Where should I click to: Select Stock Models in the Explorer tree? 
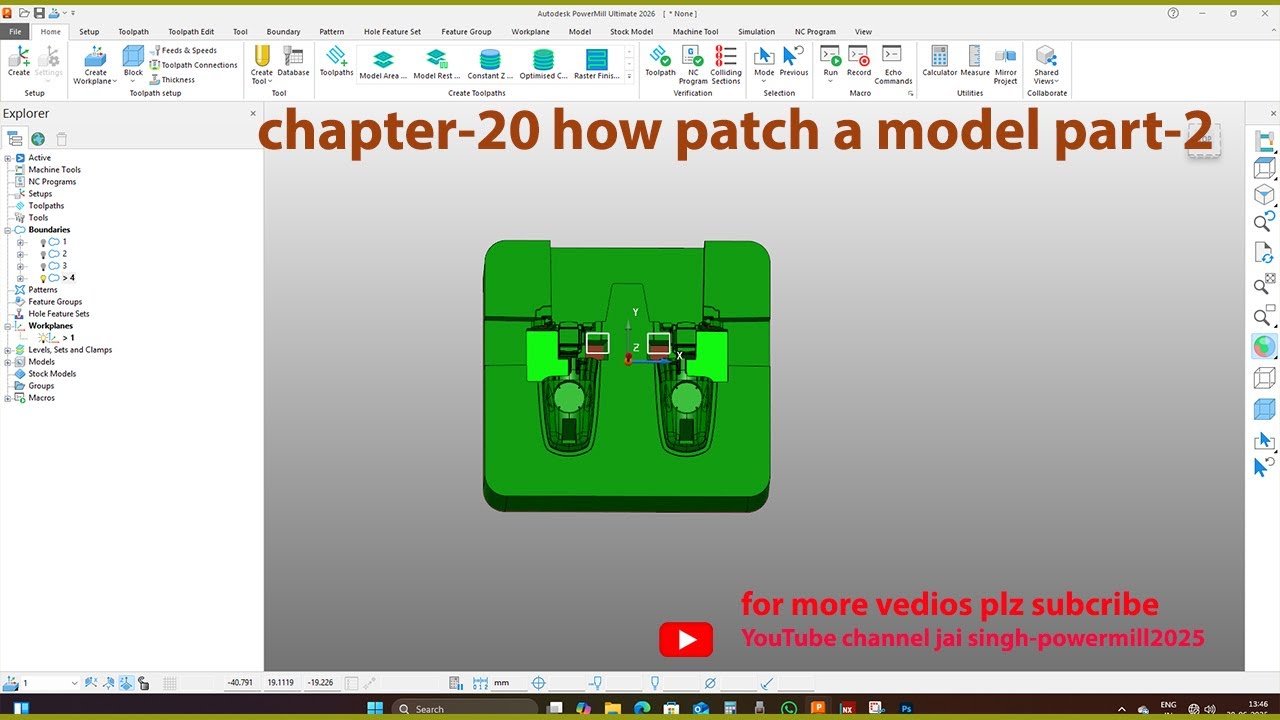pyautogui.click(x=52, y=374)
